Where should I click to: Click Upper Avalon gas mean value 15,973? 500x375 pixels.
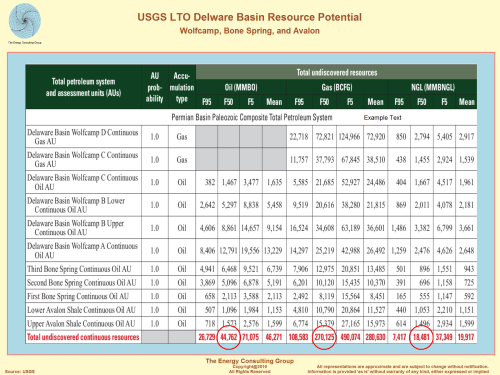tap(376, 323)
